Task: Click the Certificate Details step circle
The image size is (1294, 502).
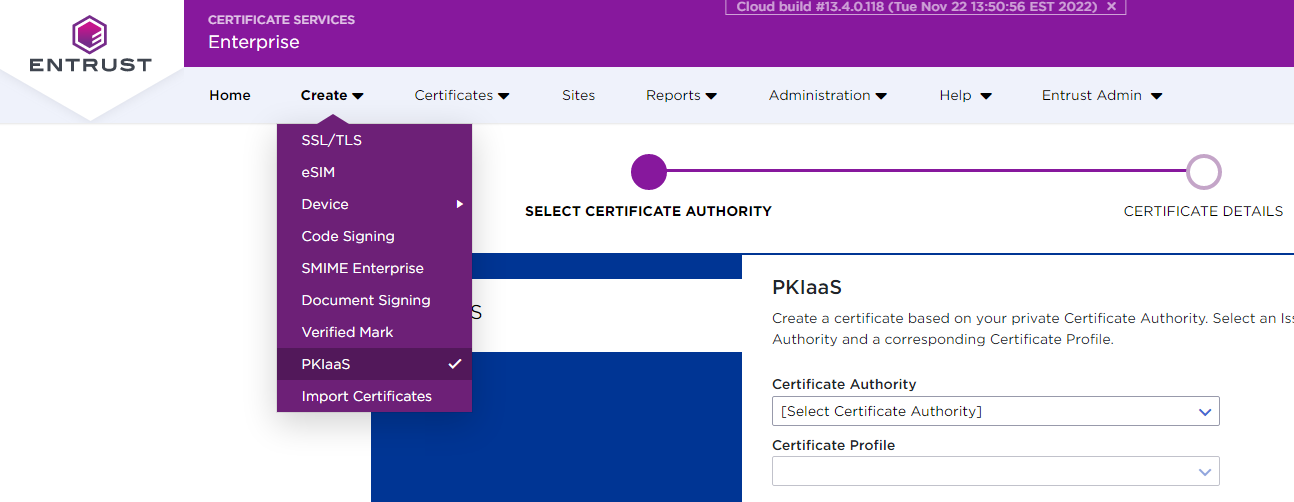Action: coord(1203,172)
